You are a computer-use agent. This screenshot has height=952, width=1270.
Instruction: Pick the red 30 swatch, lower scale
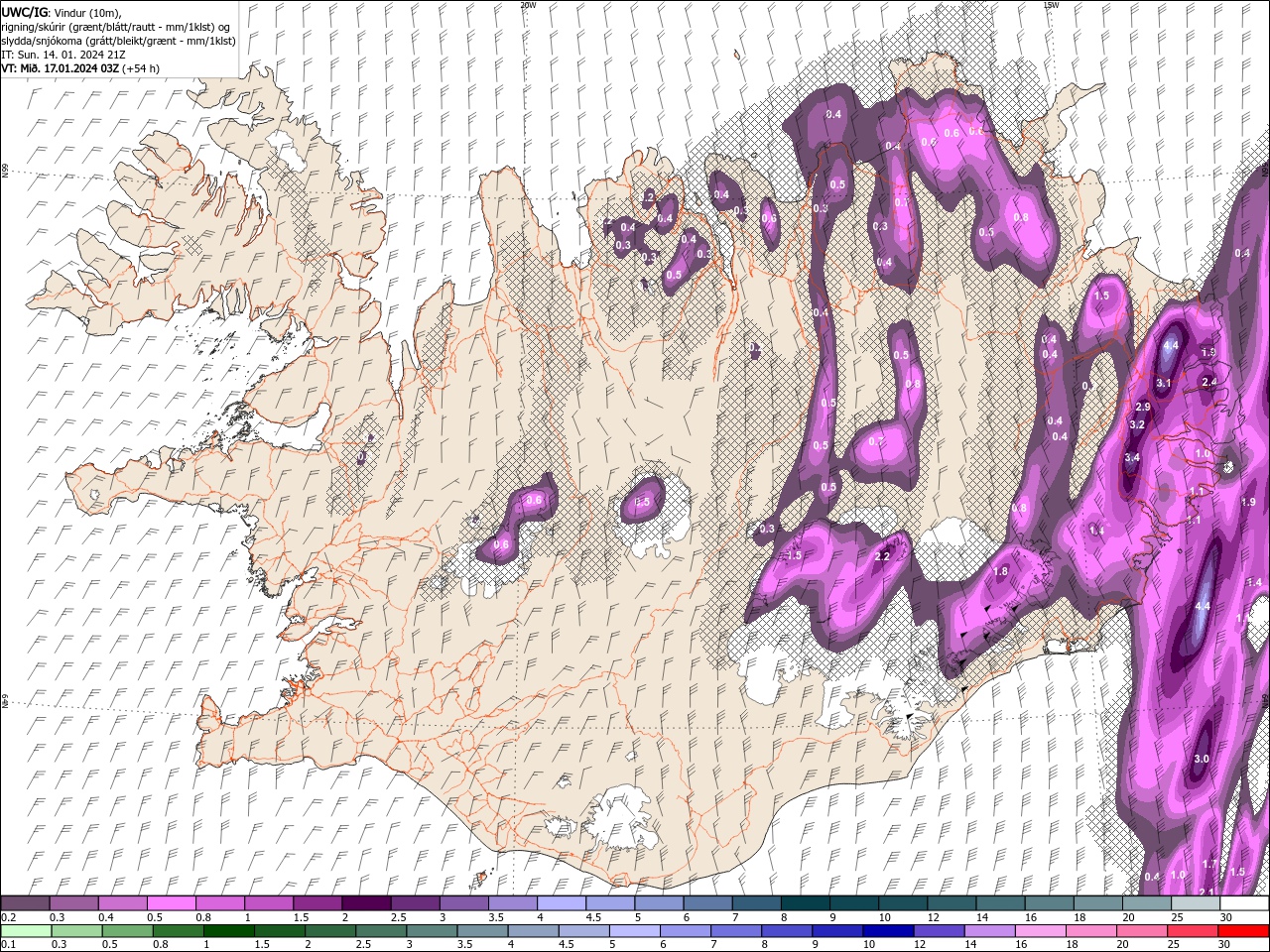click(x=1243, y=930)
